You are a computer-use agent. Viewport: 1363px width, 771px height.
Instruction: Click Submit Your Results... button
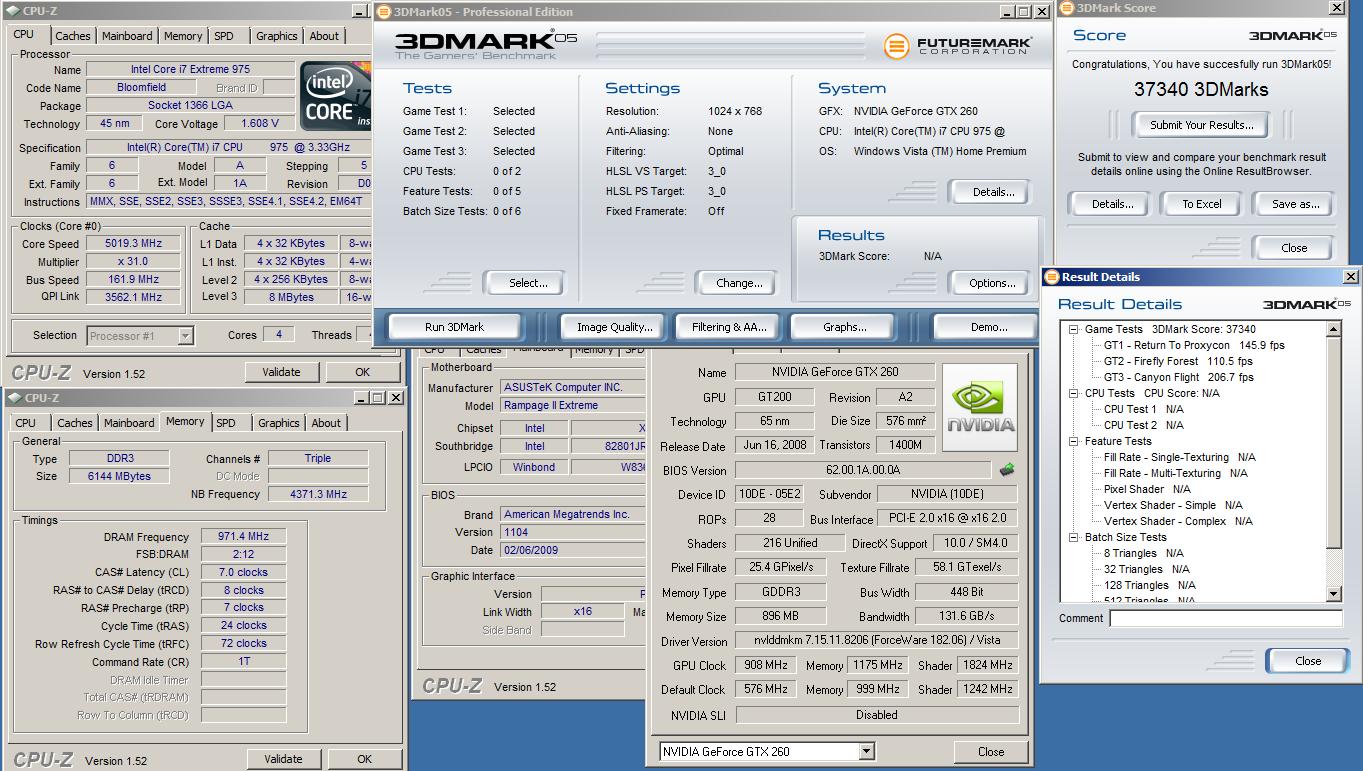pos(1201,125)
